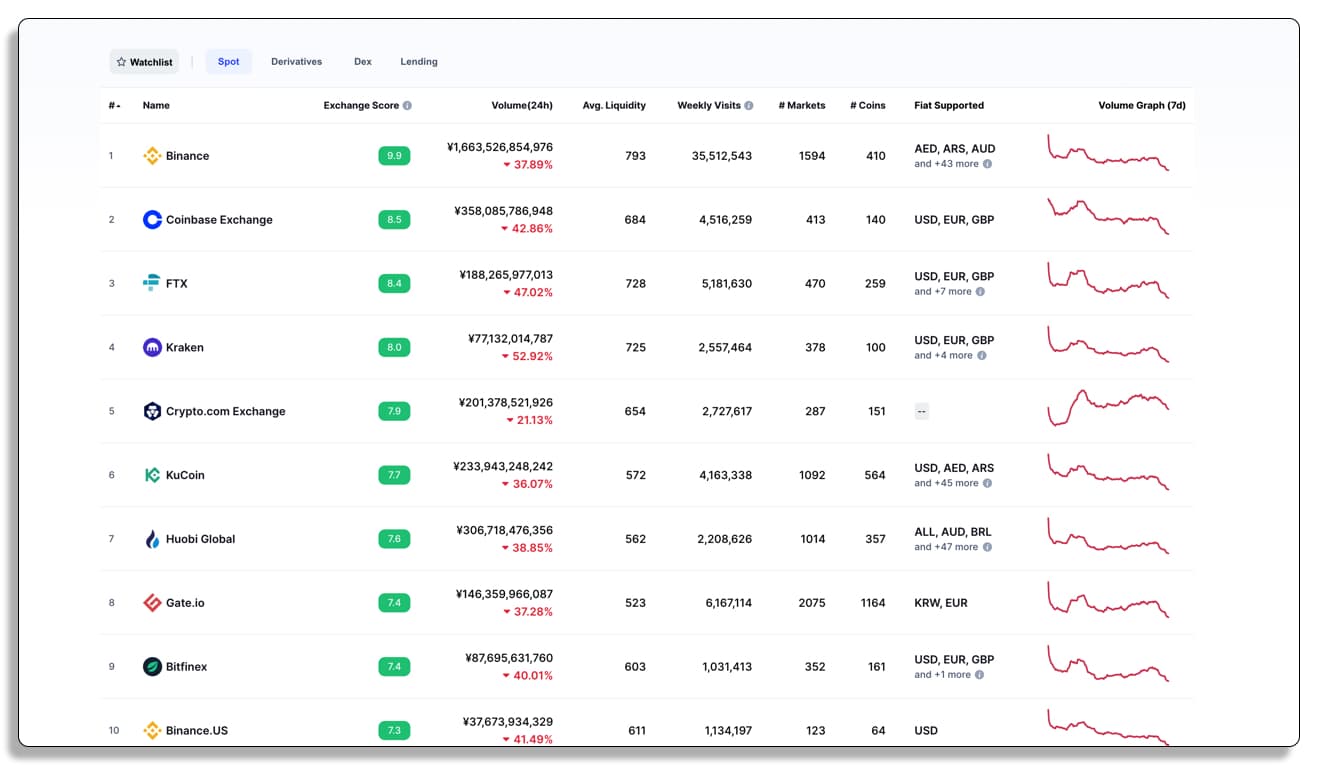
Task: Click the Volume Graph (7d) header
Action: [1142, 105]
